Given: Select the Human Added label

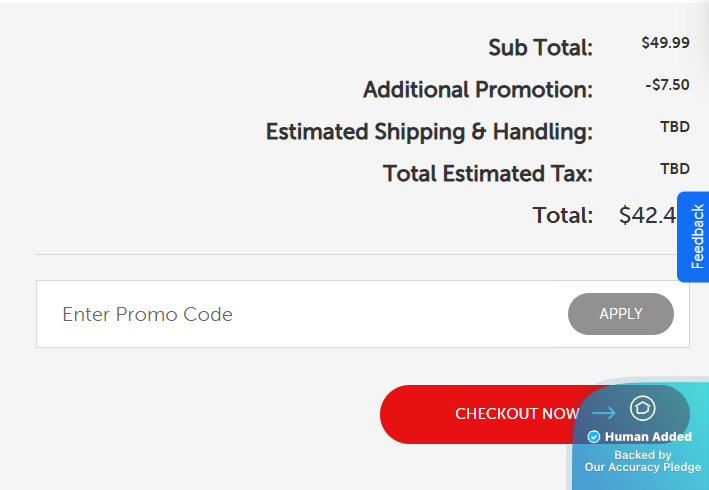Looking at the screenshot, I should [648, 437].
